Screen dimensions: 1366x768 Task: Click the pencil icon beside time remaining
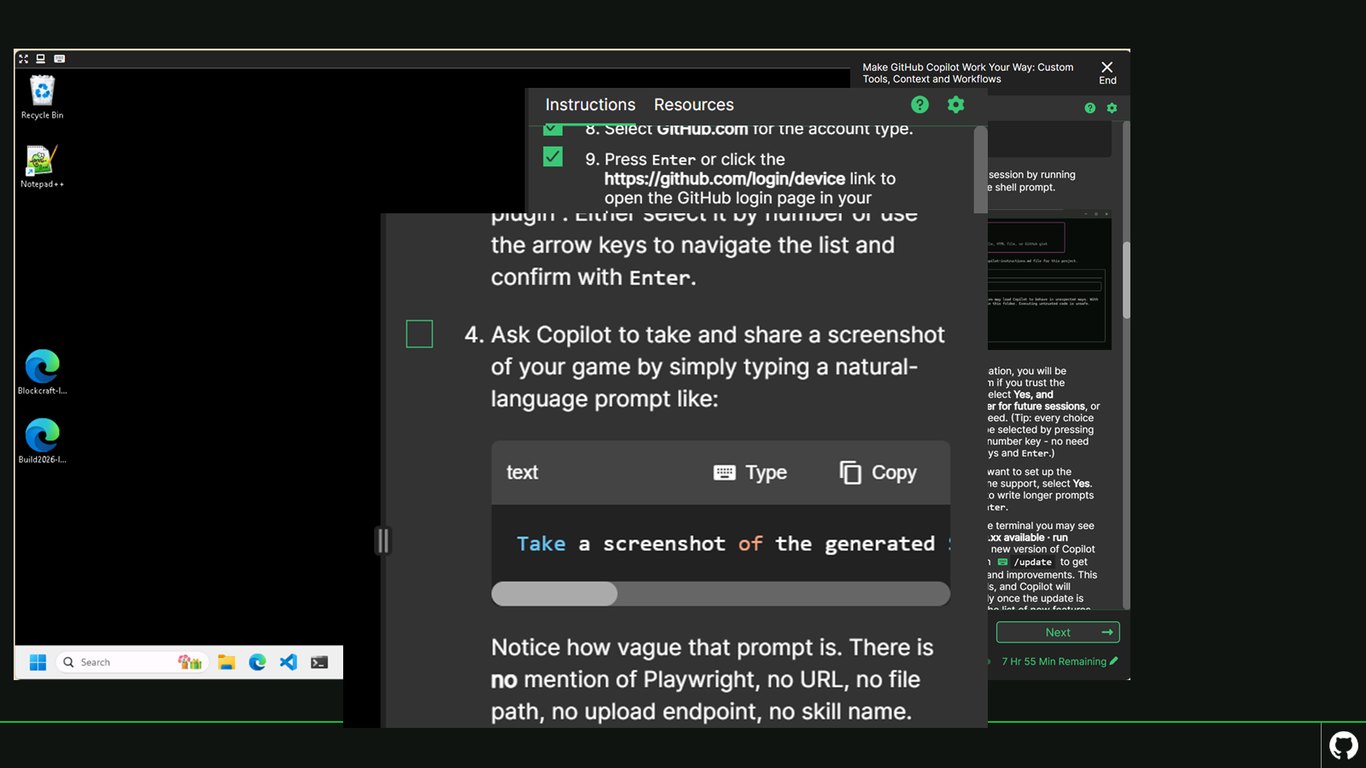point(1114,661)
